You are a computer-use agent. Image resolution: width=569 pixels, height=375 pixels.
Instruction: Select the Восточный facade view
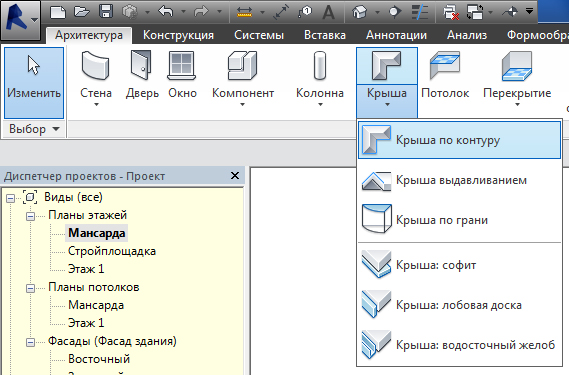click(x=99, y=359)
